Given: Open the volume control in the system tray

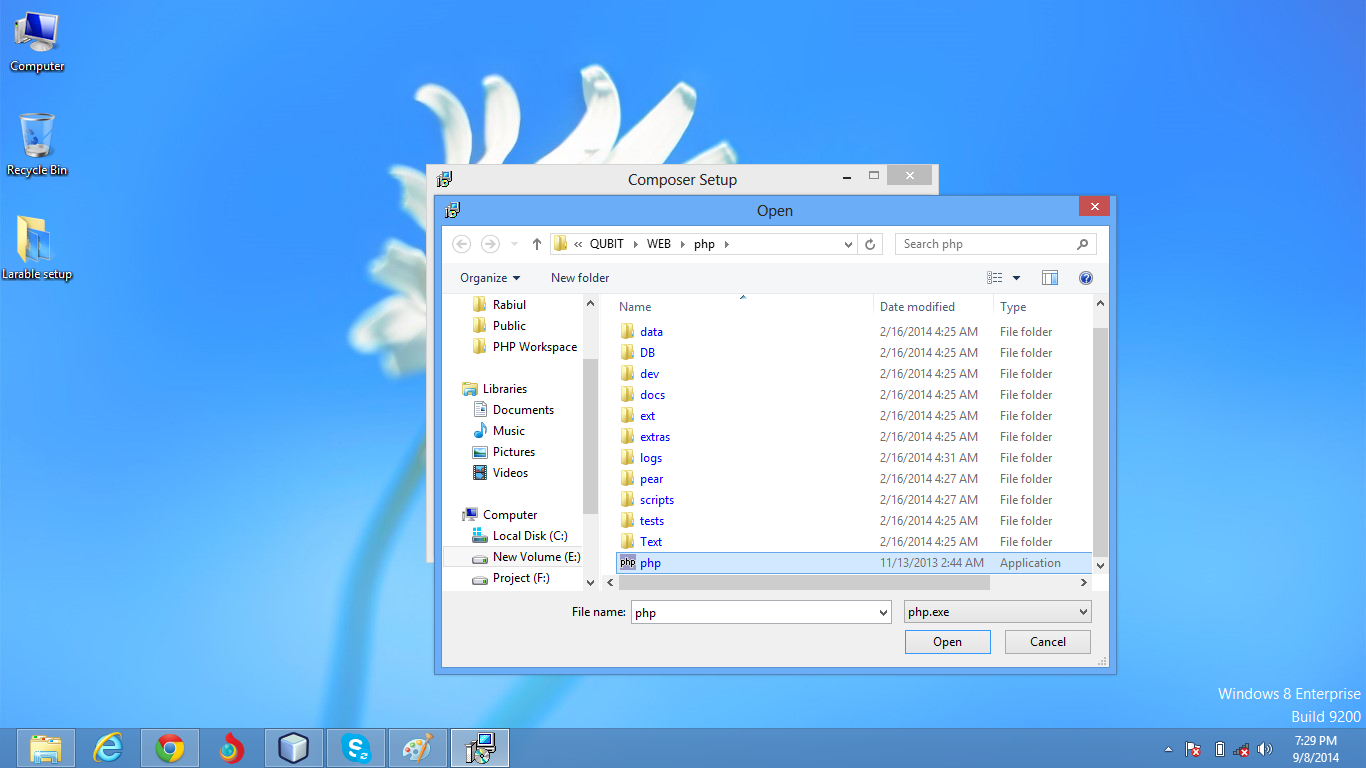Looking at the screenshot, I should [x=1264, y=748].
